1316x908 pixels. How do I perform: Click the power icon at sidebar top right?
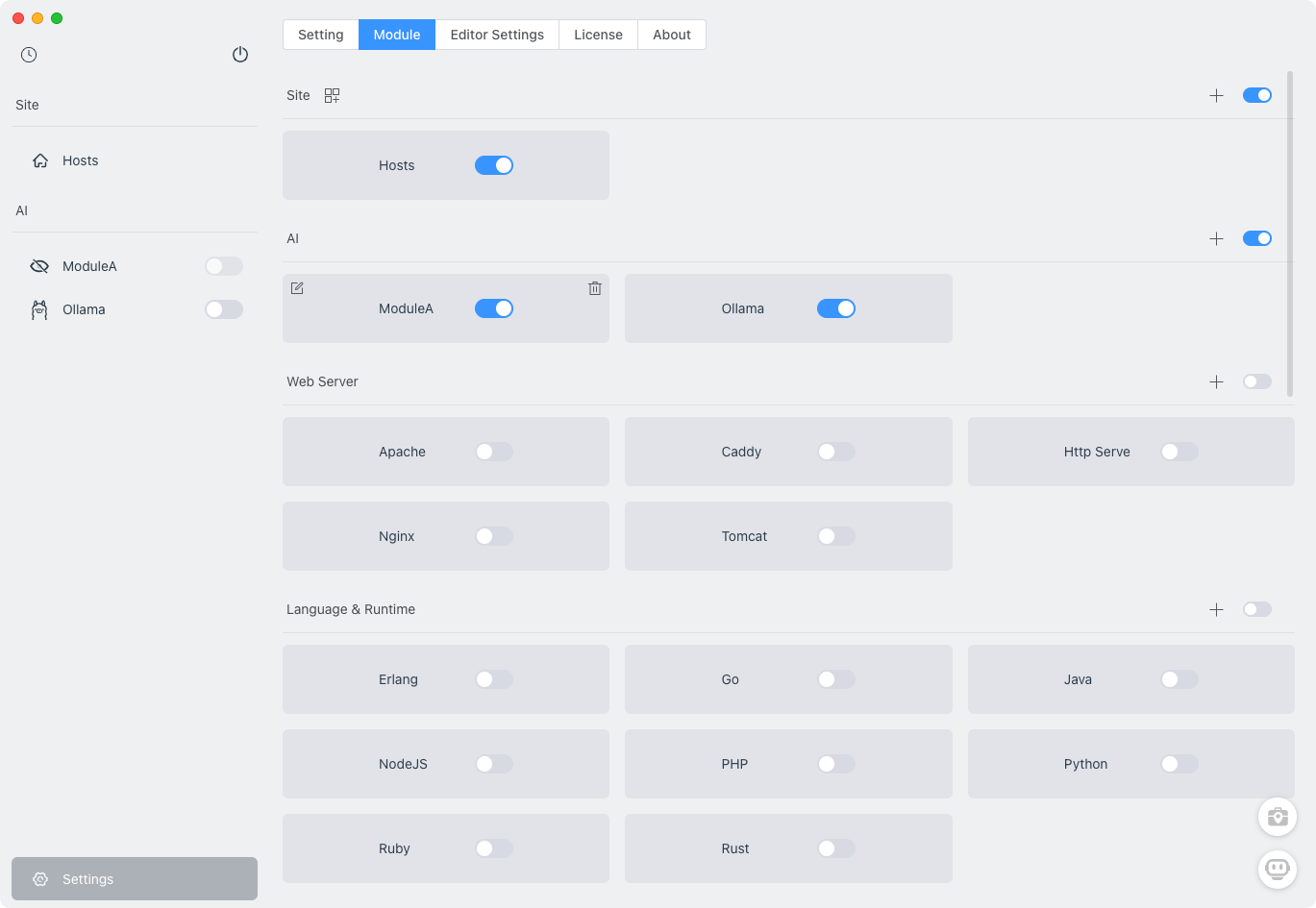coord(240,55)
